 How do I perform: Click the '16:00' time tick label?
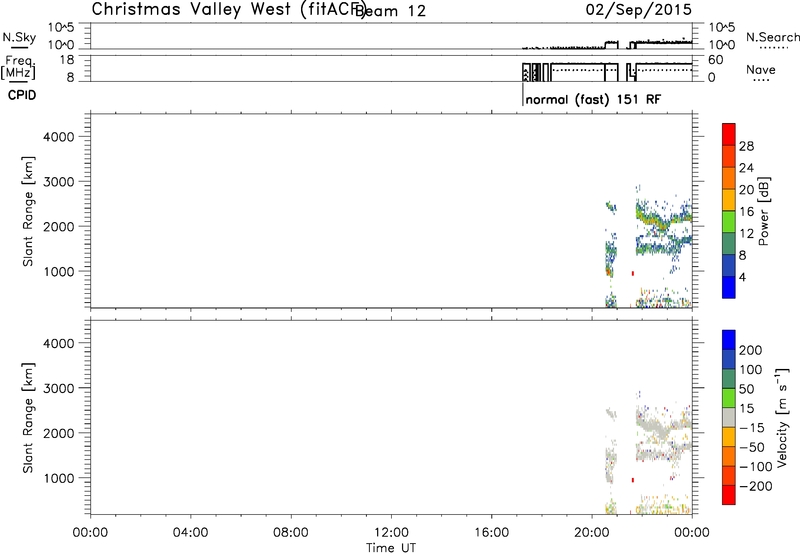[x=491, y=533]
